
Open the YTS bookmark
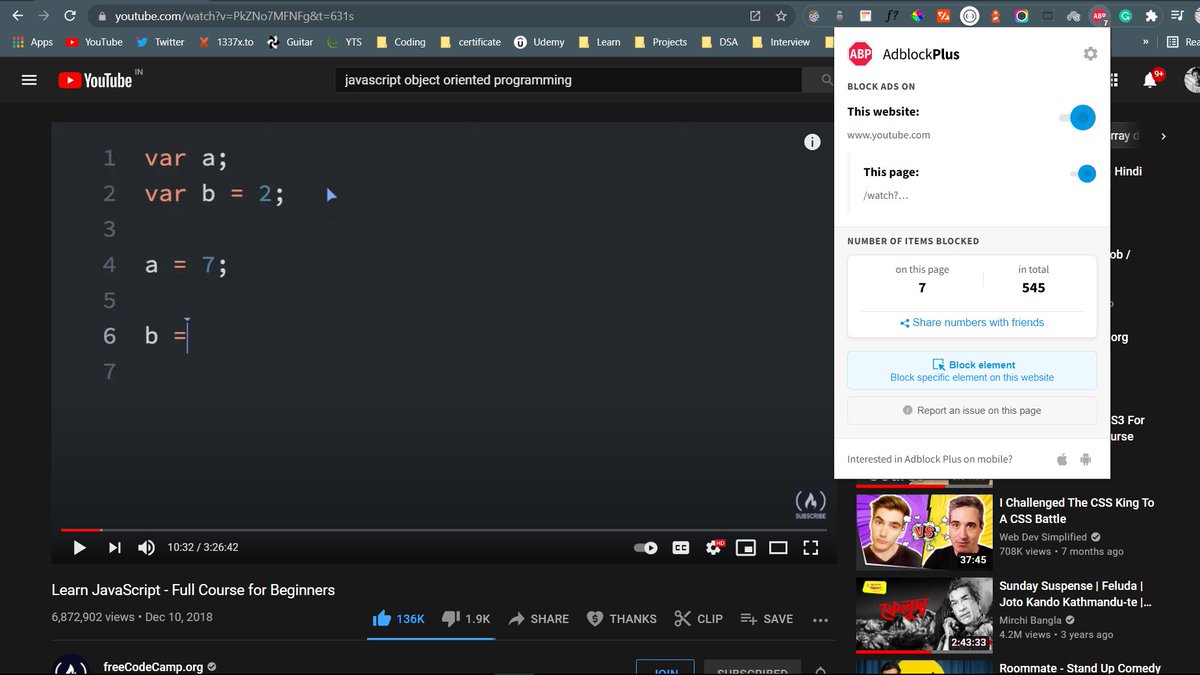coord(345,42)
